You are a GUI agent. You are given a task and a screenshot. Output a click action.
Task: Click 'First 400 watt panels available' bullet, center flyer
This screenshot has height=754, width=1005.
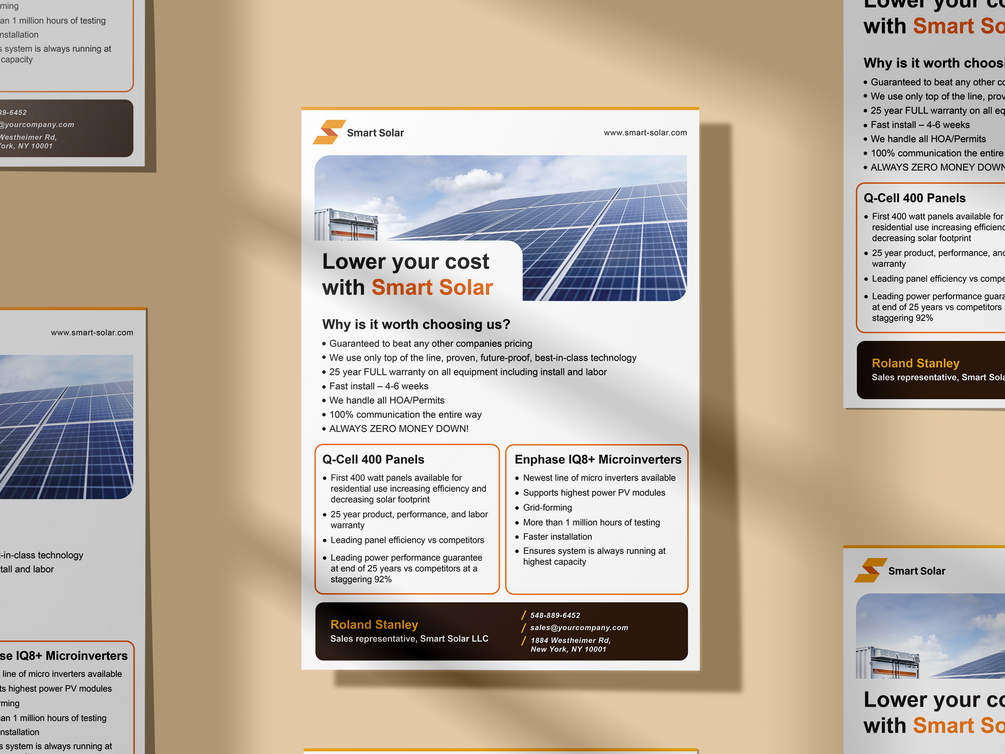[x=408, y=489]
